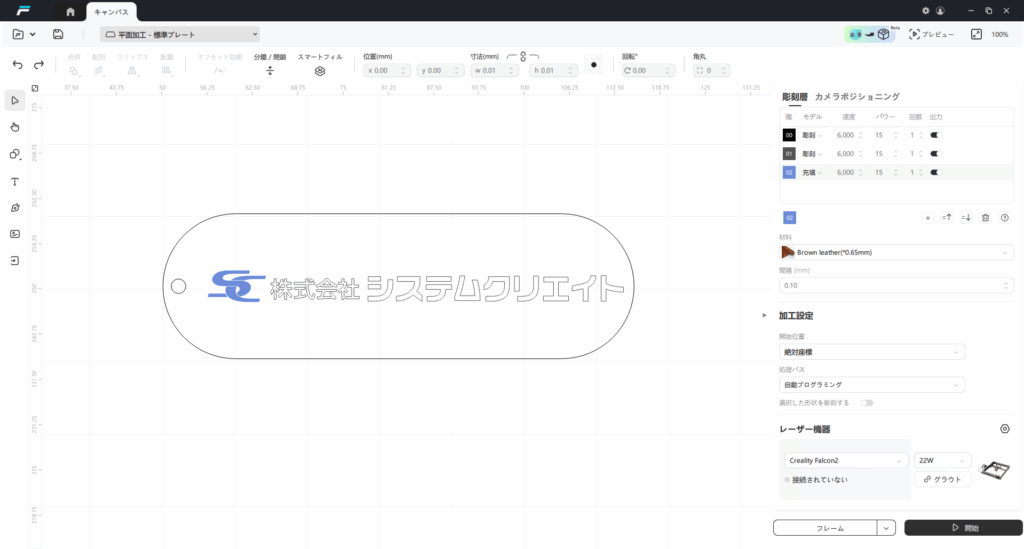1024x549 pixels.
Task: Move layer down with the arrow icon
Action: (x=967, y=218)
